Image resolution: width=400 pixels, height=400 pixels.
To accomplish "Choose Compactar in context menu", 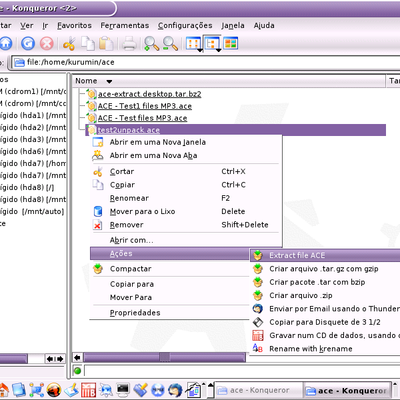I will (170, 269).
